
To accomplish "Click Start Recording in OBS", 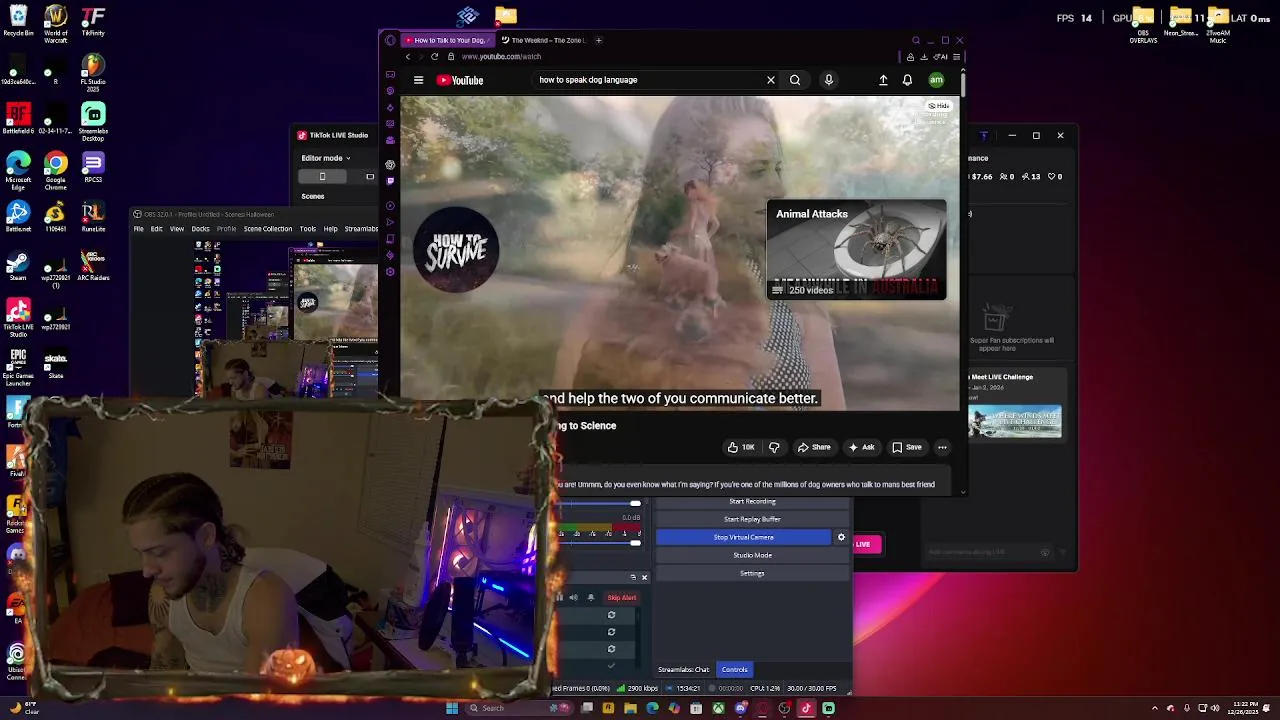I will (752, 501).
